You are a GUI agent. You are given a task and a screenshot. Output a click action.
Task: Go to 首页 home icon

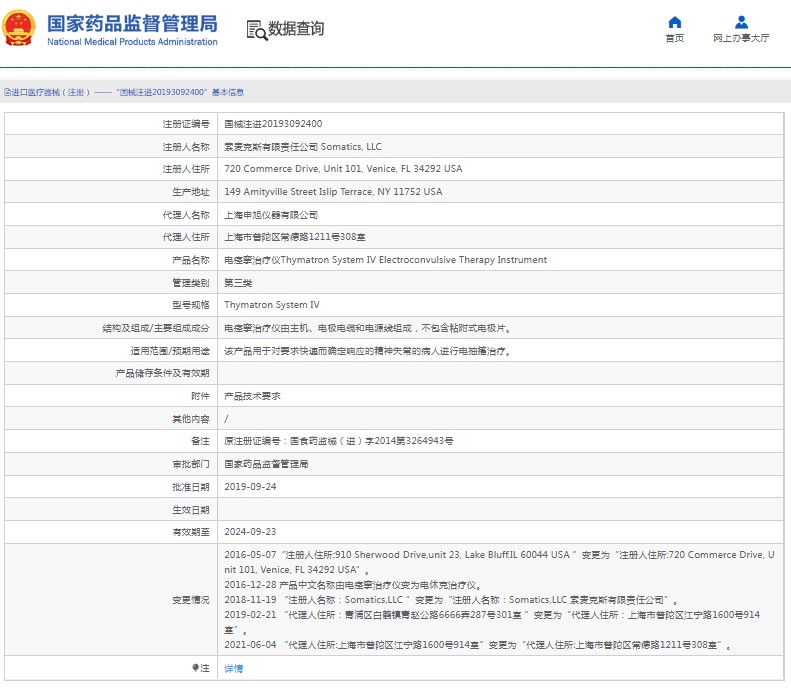pos(674,22)
